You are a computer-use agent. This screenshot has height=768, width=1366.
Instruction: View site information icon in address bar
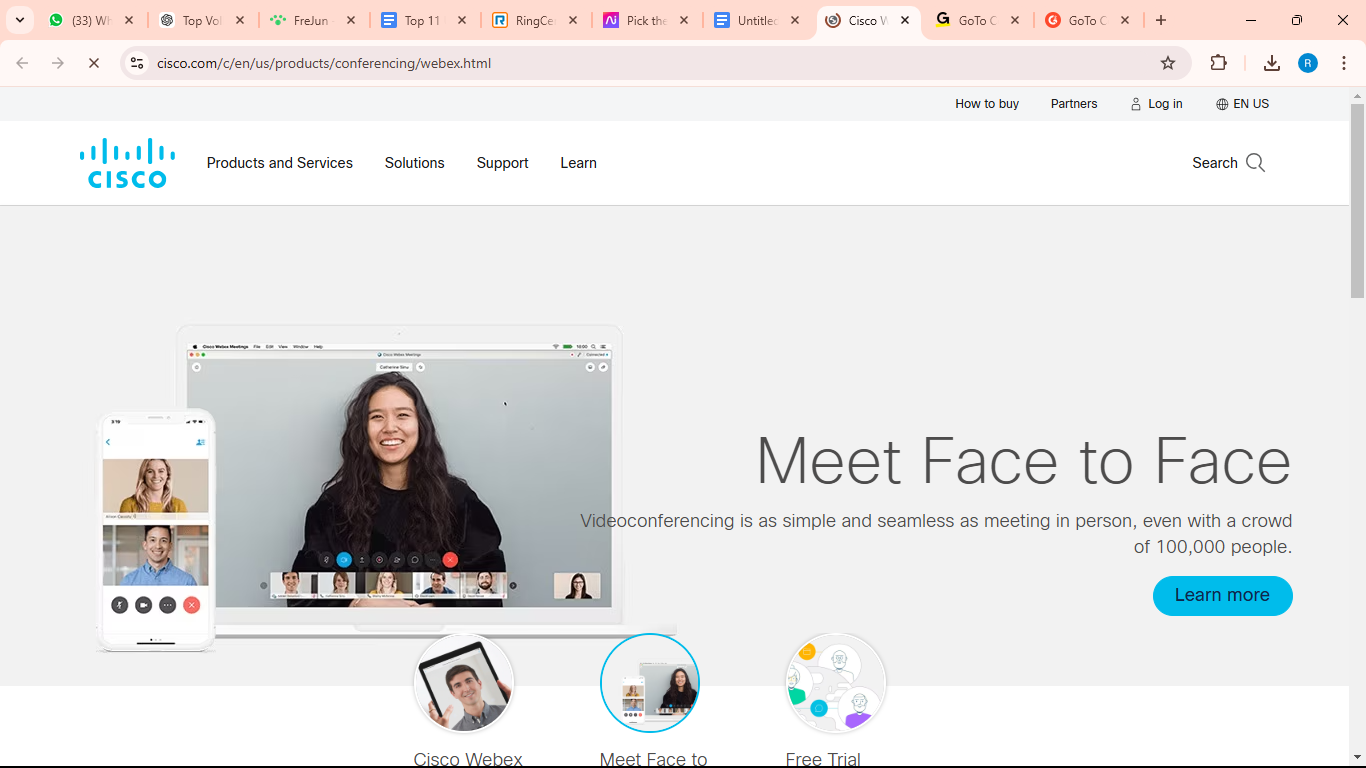(x=138, y=63)
